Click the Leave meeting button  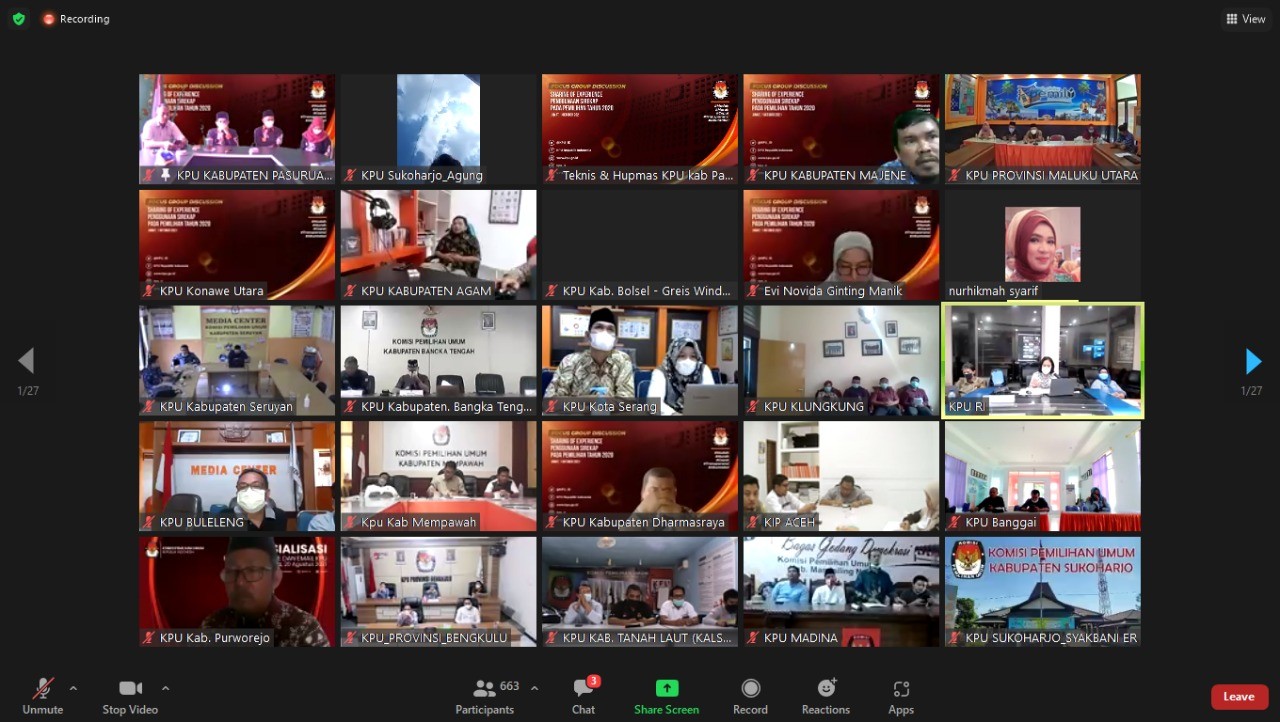pyautogui.click(x=1239, y=697)
